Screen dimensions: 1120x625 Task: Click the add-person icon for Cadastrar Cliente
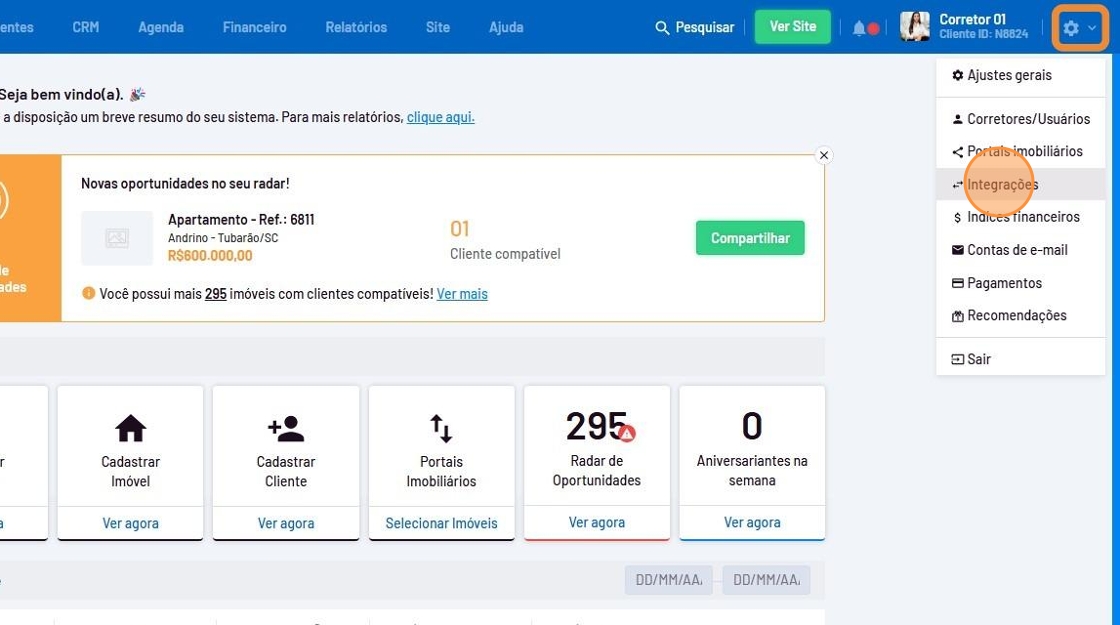(286, 428)
